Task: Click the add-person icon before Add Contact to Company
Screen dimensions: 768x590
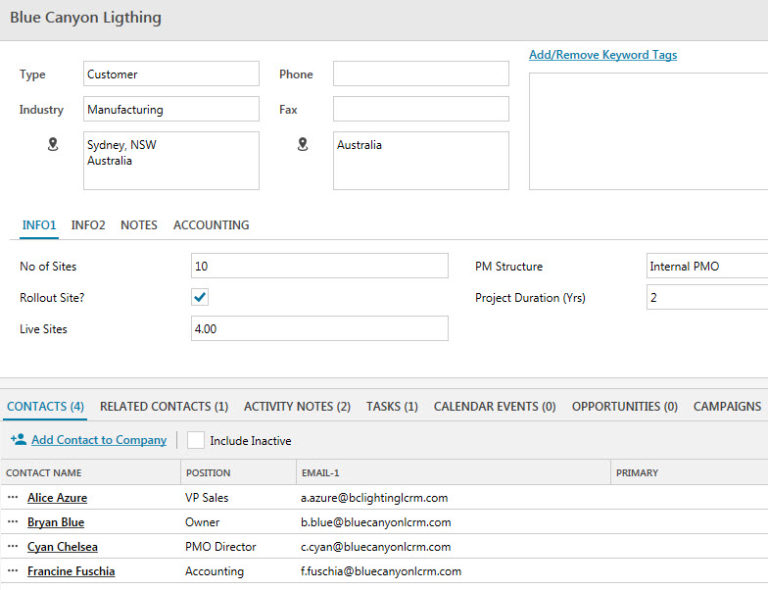Action: click(x=19, y=440)
